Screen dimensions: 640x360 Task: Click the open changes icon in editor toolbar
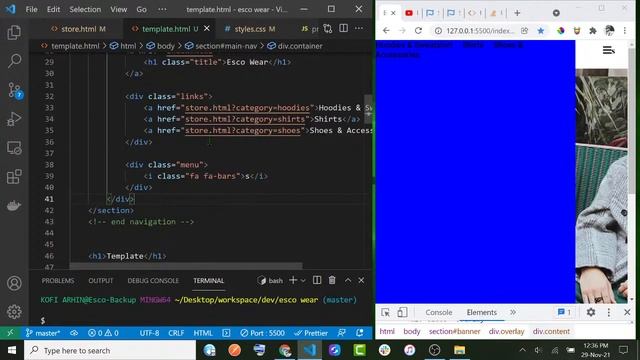327,29
